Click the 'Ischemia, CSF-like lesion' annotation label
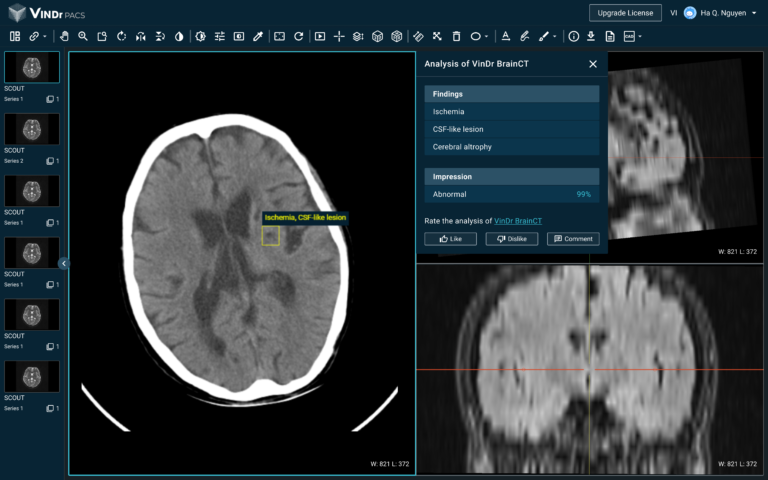 click(305, 217)
